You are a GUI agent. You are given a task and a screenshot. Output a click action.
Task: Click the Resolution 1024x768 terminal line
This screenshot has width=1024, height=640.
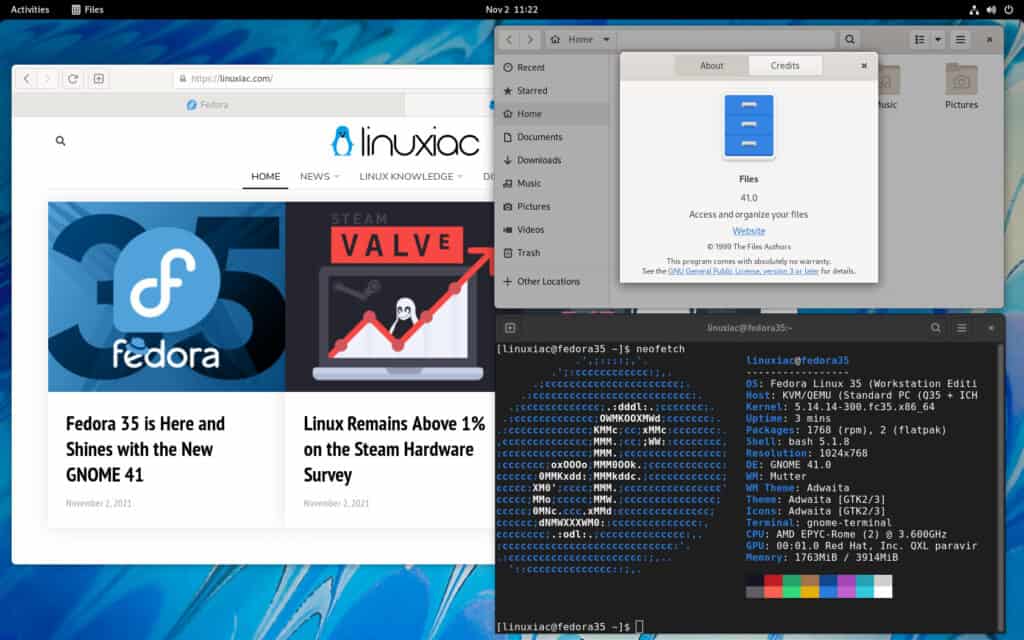click(x=807, y=453)
